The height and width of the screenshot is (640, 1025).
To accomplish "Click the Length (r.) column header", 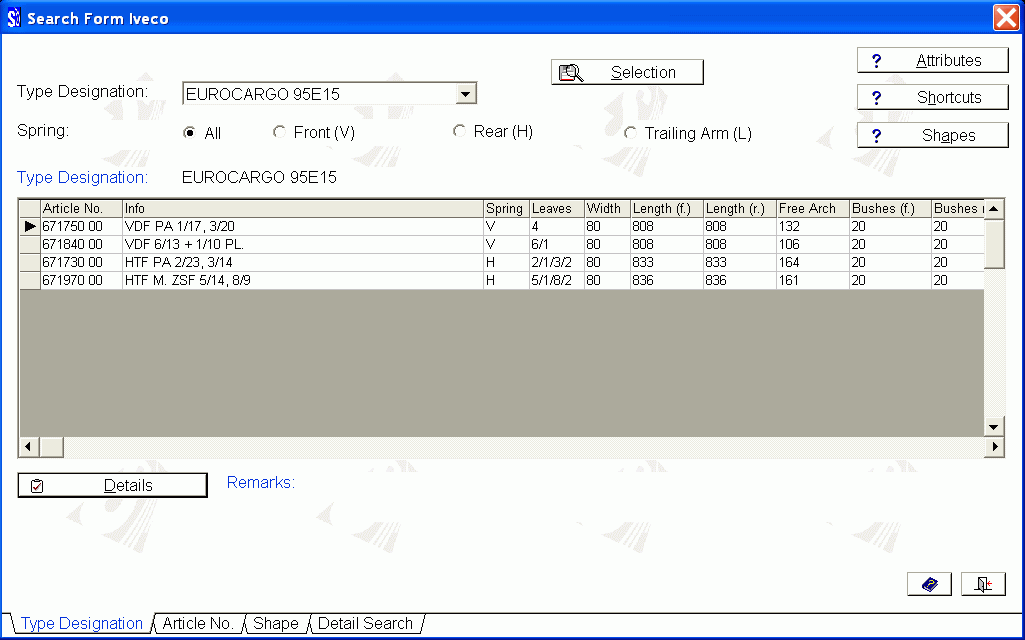I will pos(739,209).
